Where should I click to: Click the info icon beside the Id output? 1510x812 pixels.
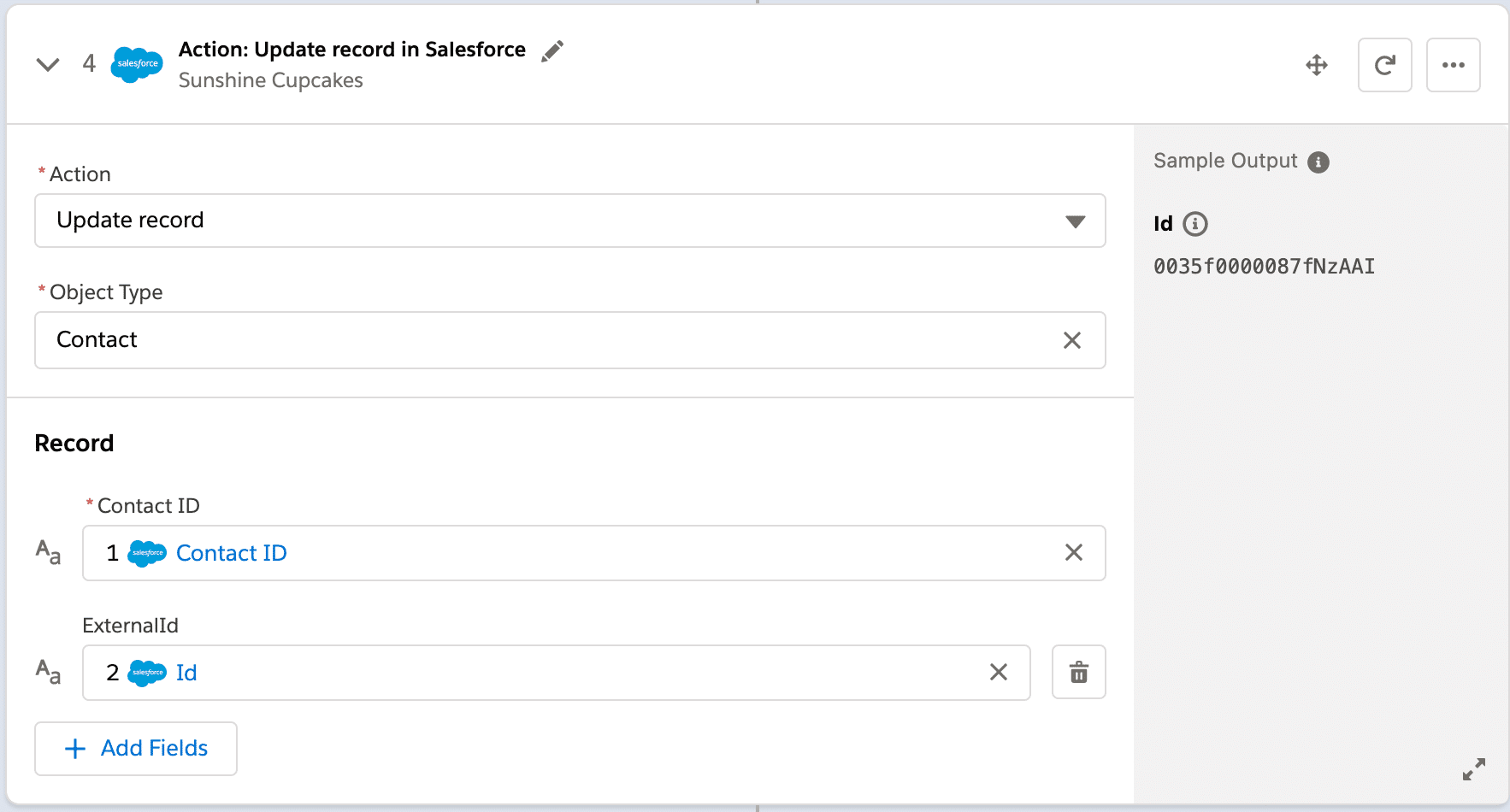(1195, 224)
